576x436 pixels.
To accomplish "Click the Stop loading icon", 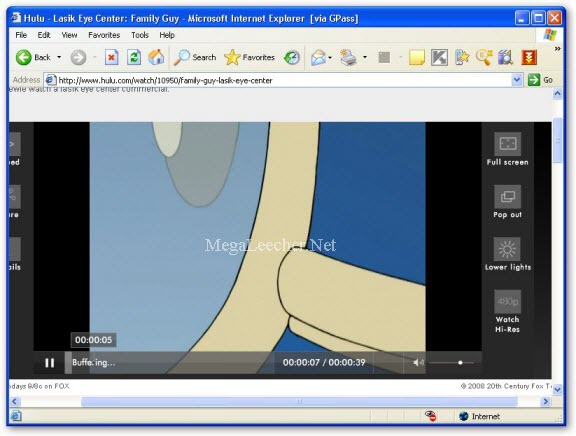I will (111, 57).
